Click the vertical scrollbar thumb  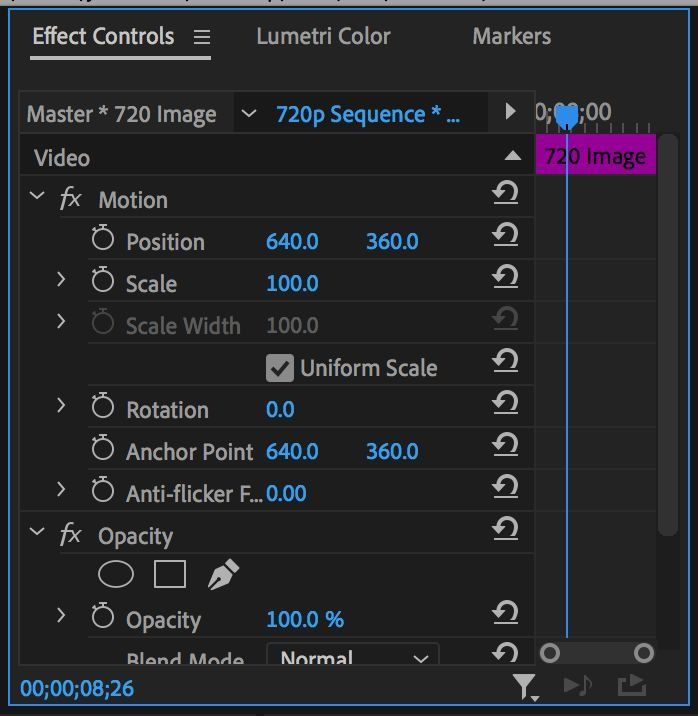pos(668,335)
